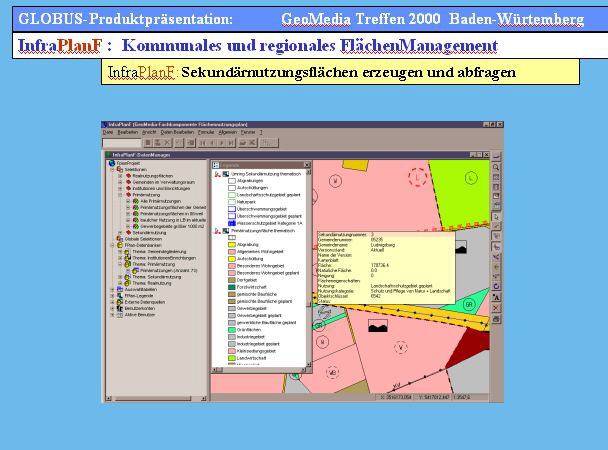The width and height of the screenshot is (608, 450).
Task: Expand the Aktive Benutzer node
Action: (112, 315)
